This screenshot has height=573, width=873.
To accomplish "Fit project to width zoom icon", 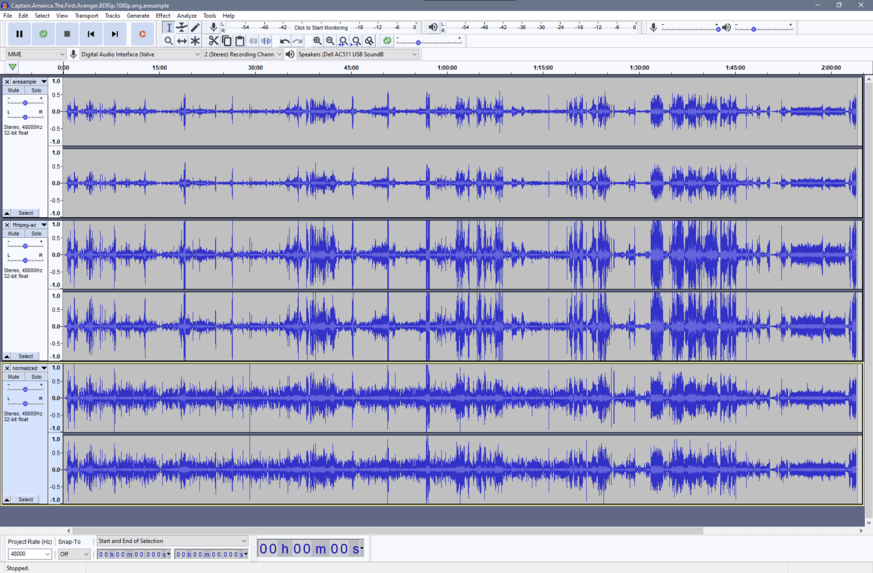I will point(356,41).
